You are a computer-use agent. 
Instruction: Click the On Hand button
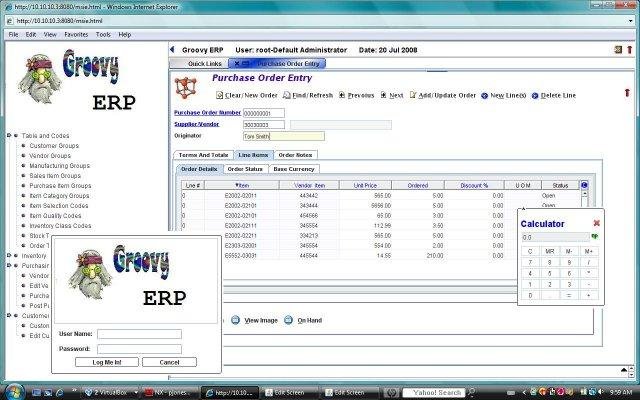point(303,320)
